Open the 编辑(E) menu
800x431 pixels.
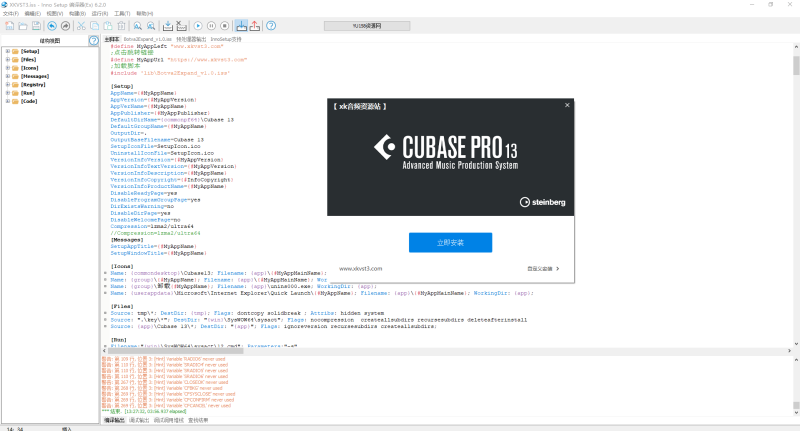tap(33, 13)
